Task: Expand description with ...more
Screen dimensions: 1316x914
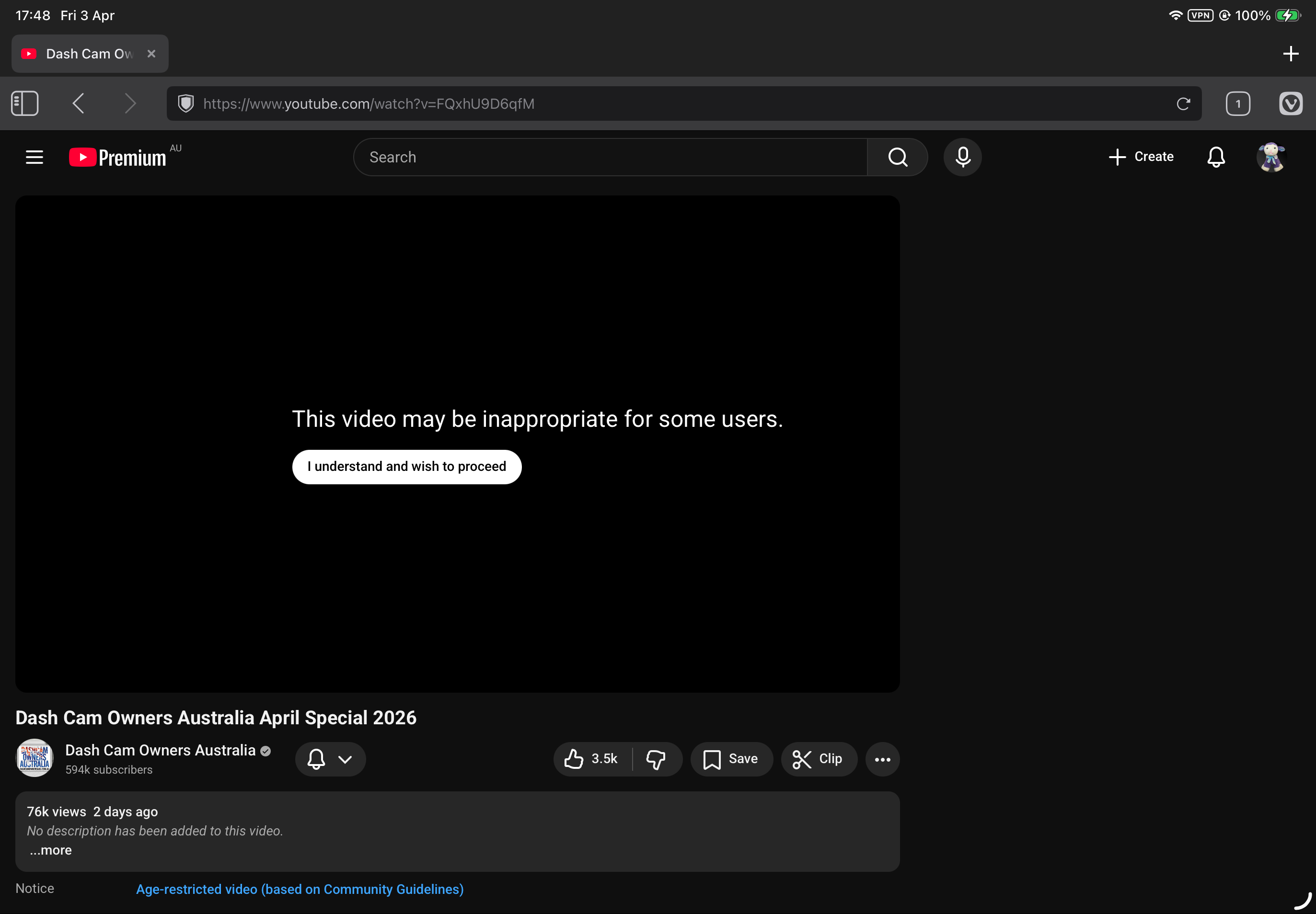Action: (51, 850)
